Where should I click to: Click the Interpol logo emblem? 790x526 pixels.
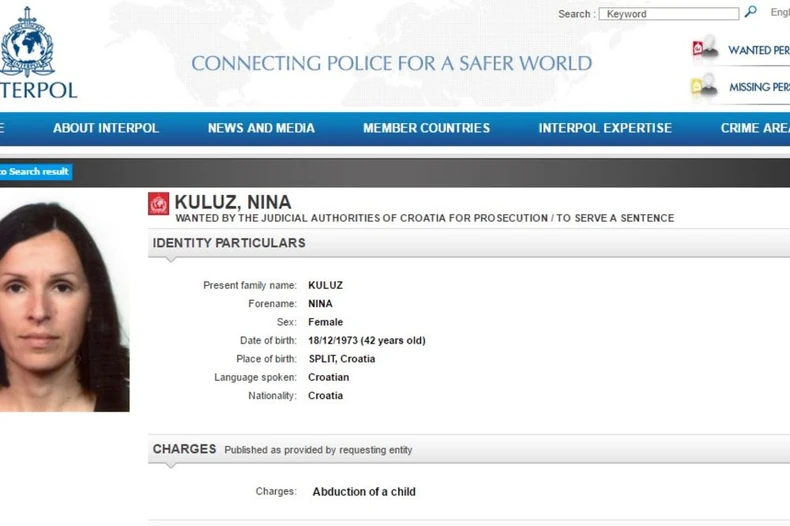click(27, 42)
